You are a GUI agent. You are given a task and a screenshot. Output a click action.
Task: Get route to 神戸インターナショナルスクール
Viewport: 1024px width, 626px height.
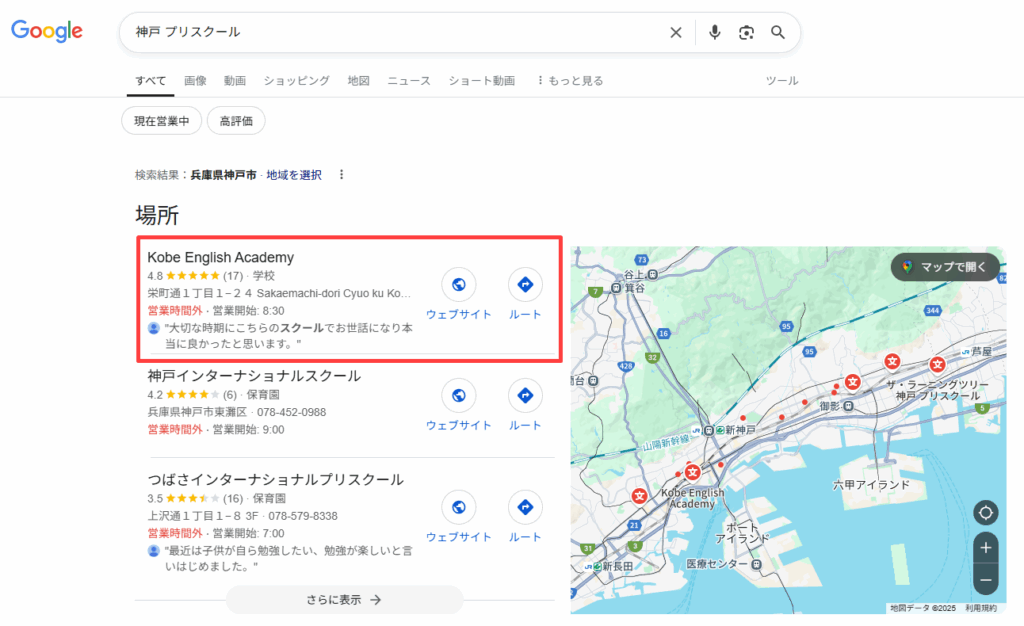pyautogui.click(x=525, y=396)
